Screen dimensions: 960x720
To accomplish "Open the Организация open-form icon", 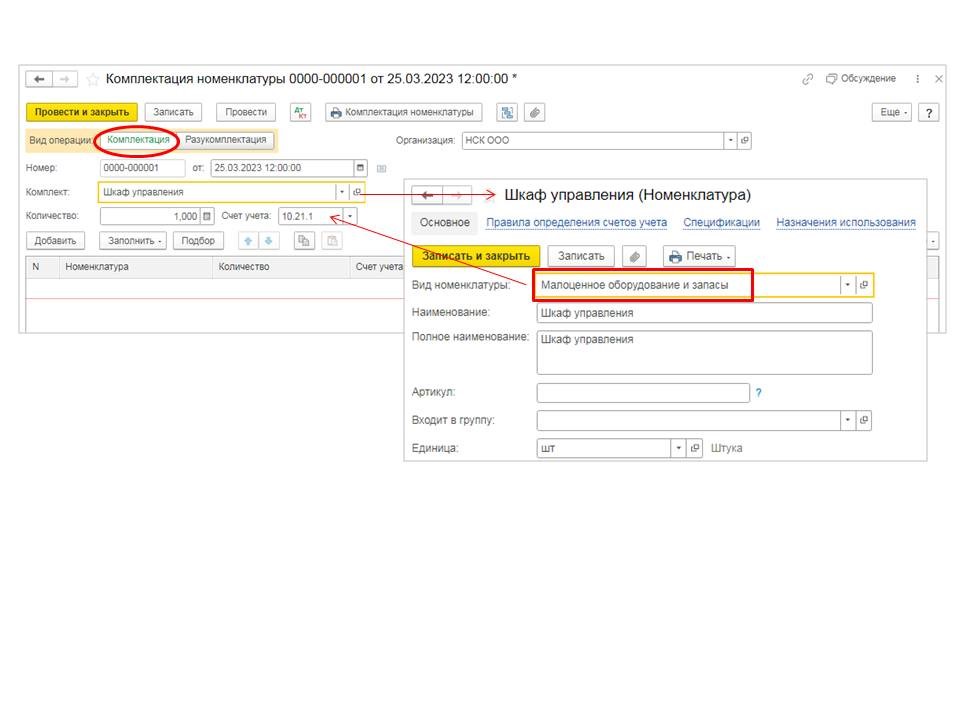I will pyautogui.click(x=744, y=140).
